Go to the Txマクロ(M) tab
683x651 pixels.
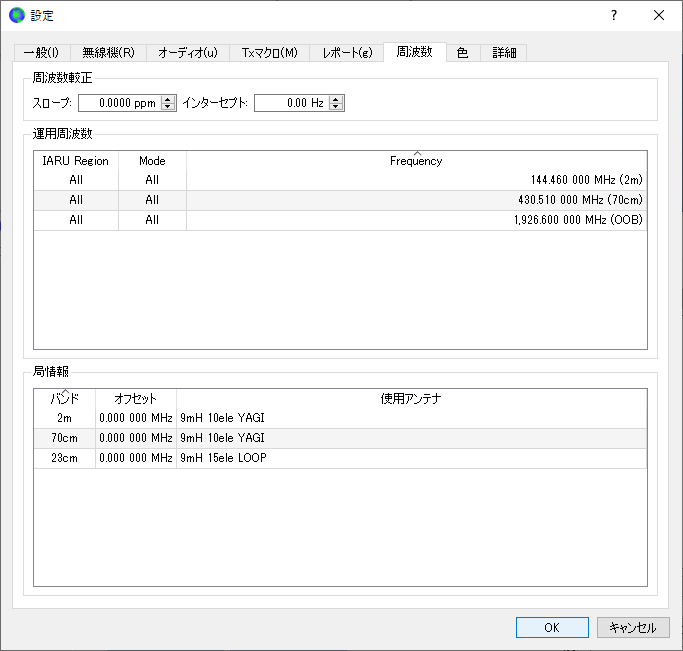[x=270, y=53]
